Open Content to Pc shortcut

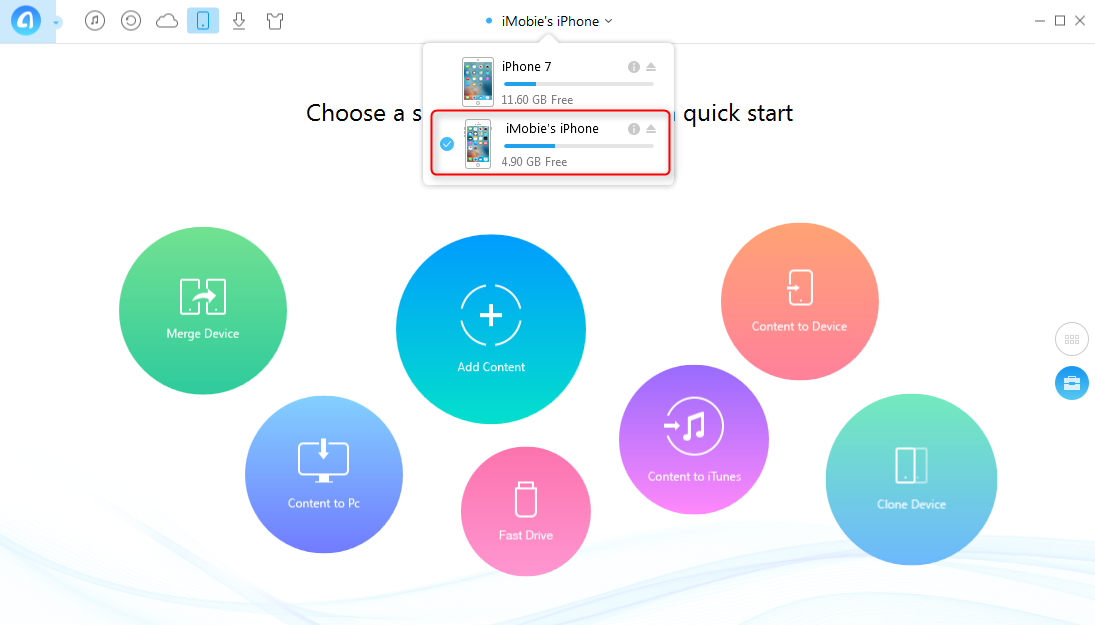(324, 474)
